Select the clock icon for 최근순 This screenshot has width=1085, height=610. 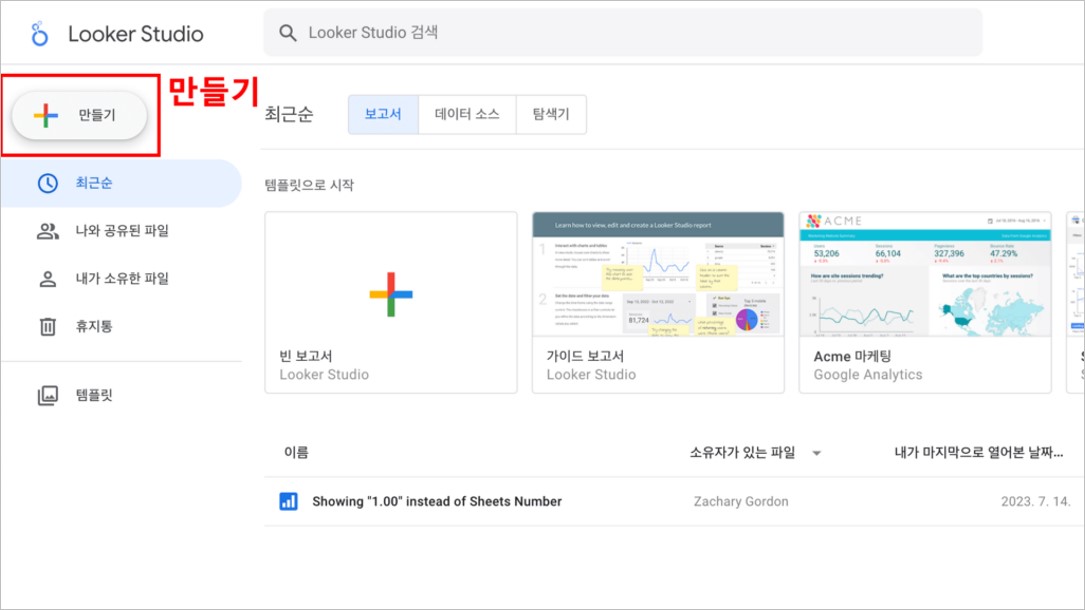click(47, 183)
